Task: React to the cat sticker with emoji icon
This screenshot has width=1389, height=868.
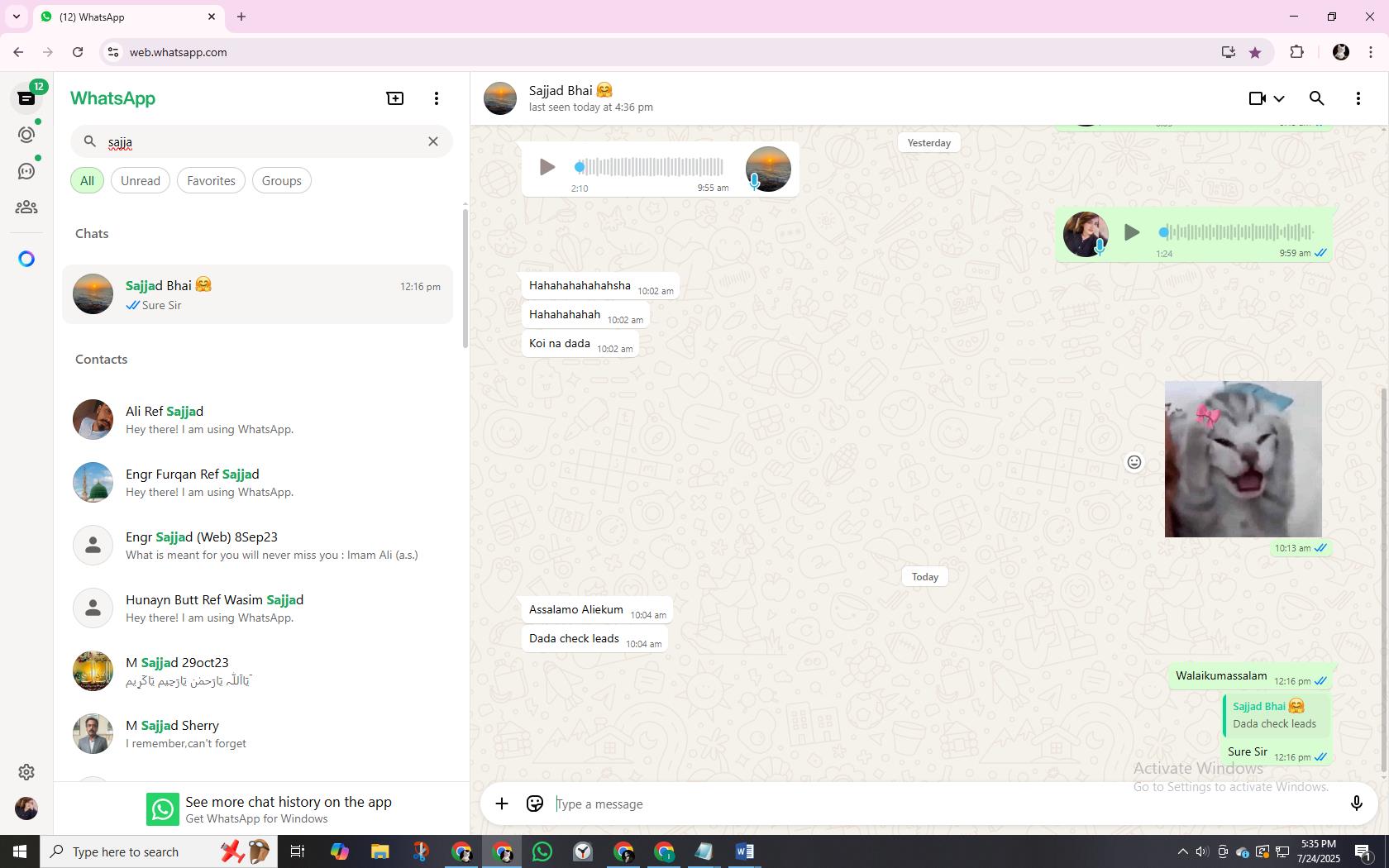Action: [1134, 462]
